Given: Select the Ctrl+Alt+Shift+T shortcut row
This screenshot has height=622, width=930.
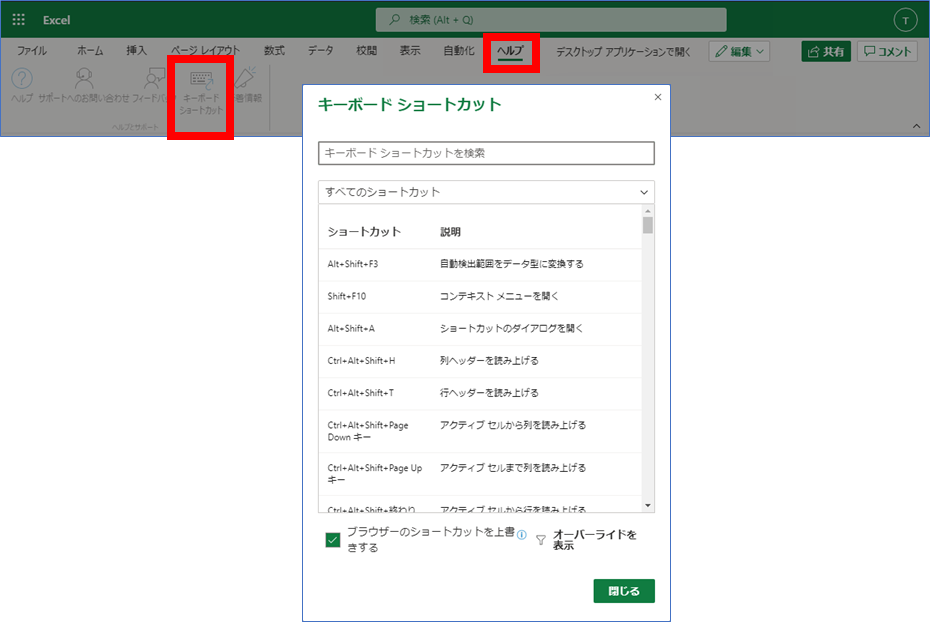Looking at the screenshot, I should [x=480, y=393].
